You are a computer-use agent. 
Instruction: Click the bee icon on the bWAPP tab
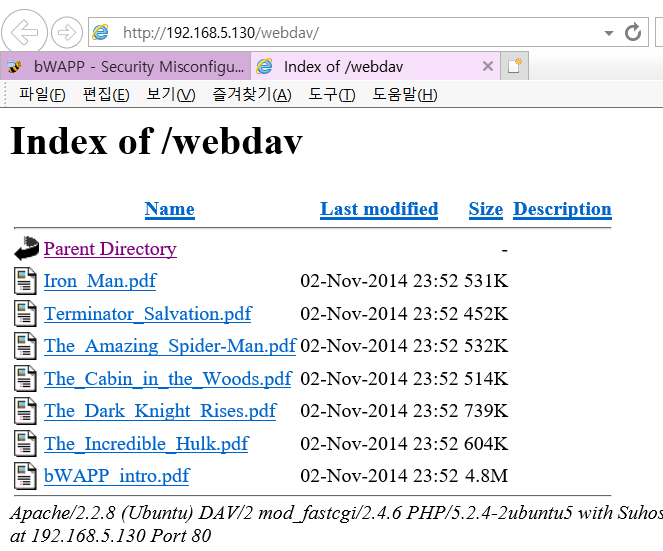(15, 66)
